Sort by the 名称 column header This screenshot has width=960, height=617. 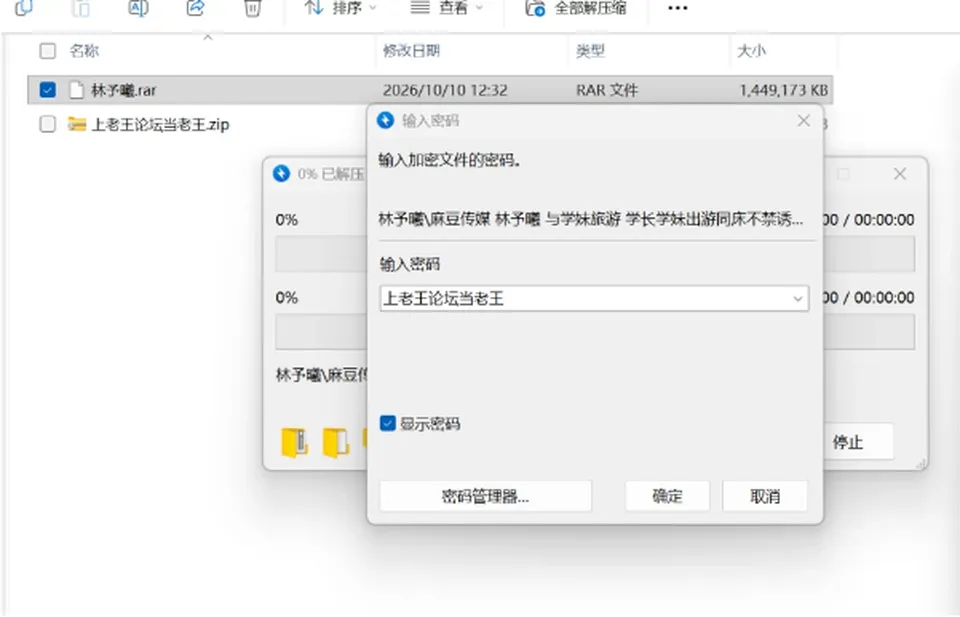[84, 51]
